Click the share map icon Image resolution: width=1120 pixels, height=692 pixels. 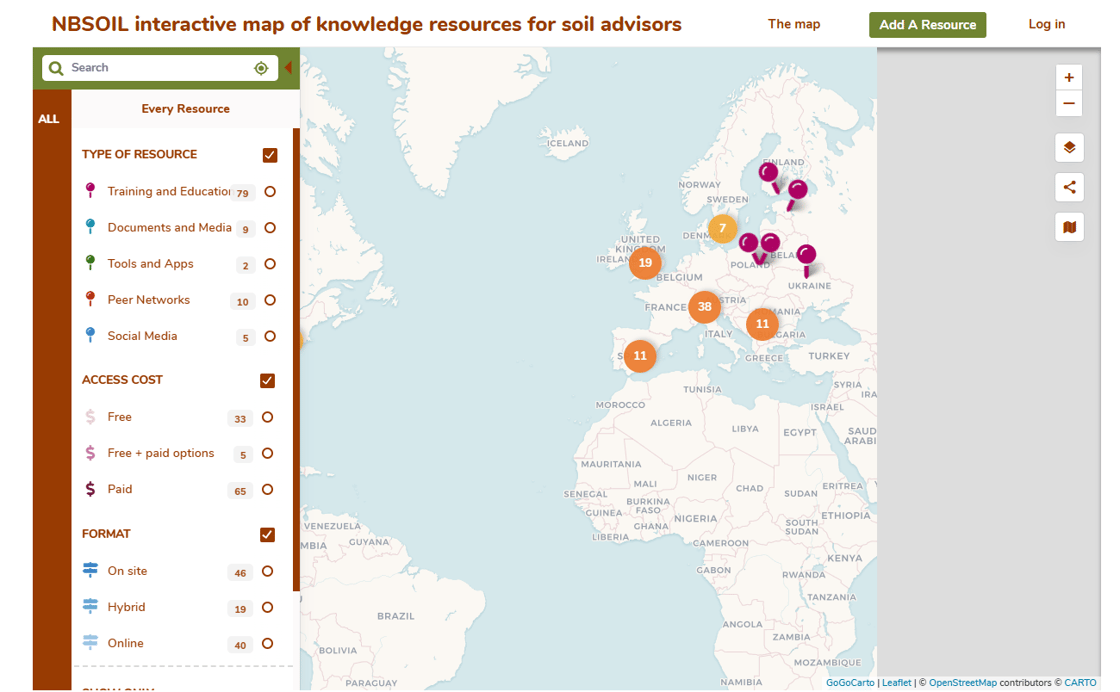(x=1068, y=187)
